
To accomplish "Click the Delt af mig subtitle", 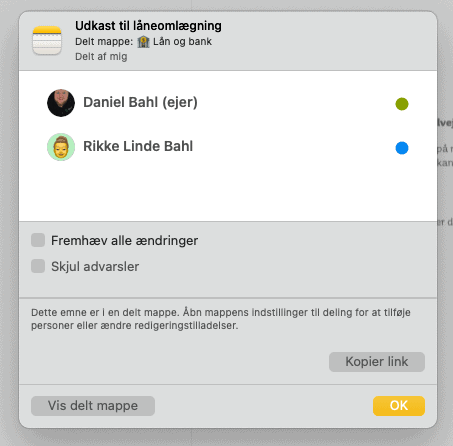I will tap(101, 57).
